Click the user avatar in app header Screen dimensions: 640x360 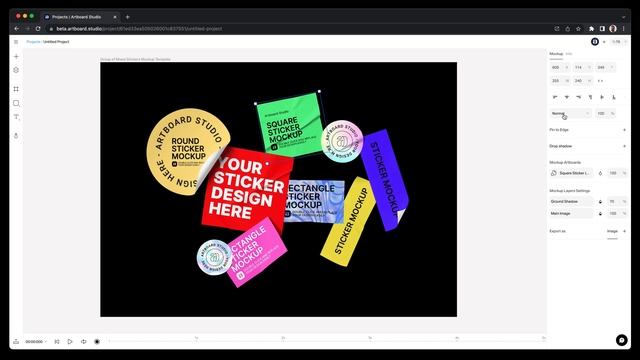595,42
